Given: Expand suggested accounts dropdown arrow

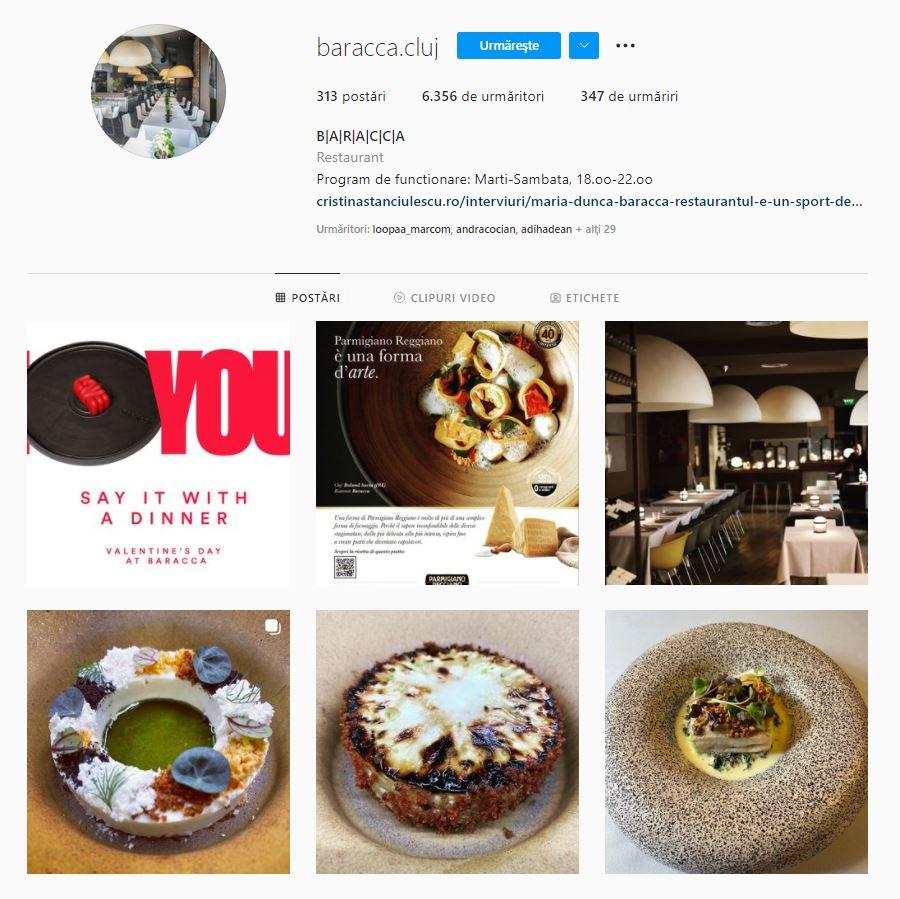Looking at the screenshot, I should [x=584, y=45].
